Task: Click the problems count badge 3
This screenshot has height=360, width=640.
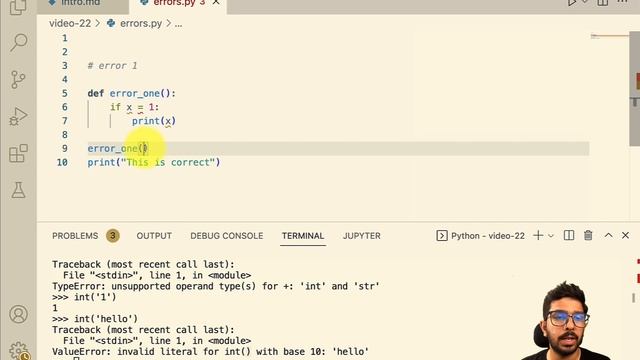Action: pos(113,236)
